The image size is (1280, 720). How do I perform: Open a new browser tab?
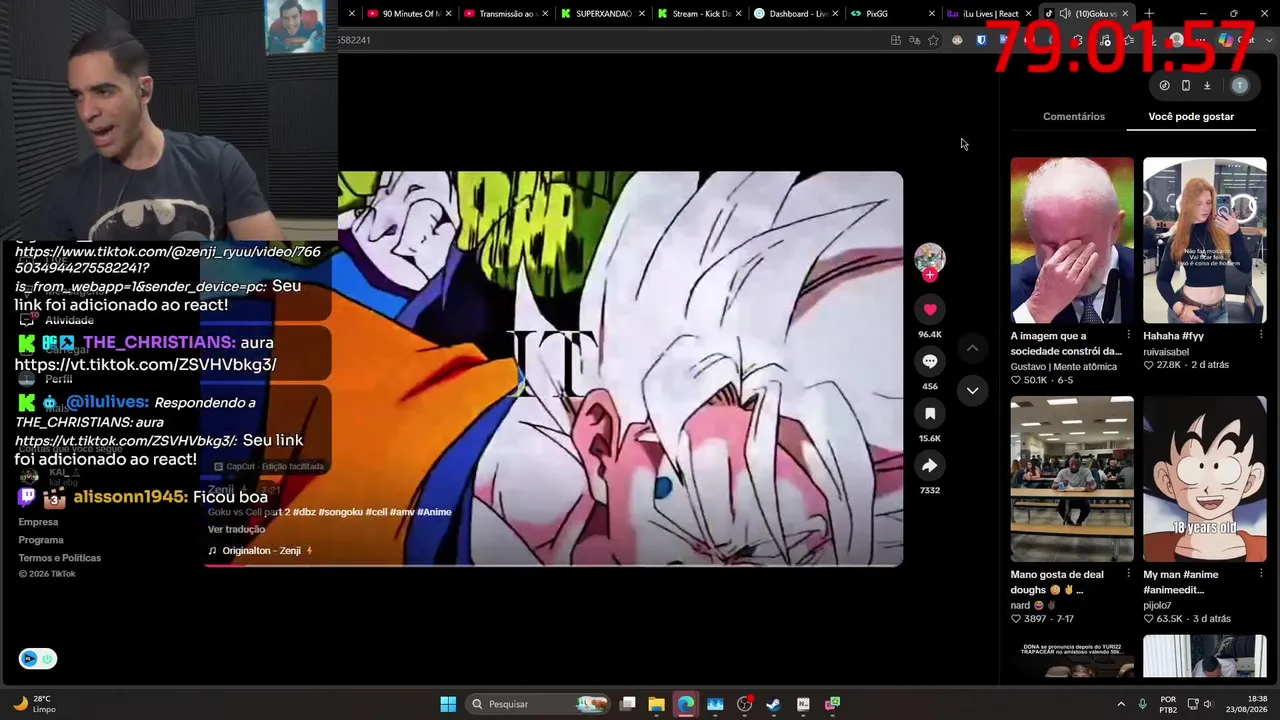click(1149, 14)
